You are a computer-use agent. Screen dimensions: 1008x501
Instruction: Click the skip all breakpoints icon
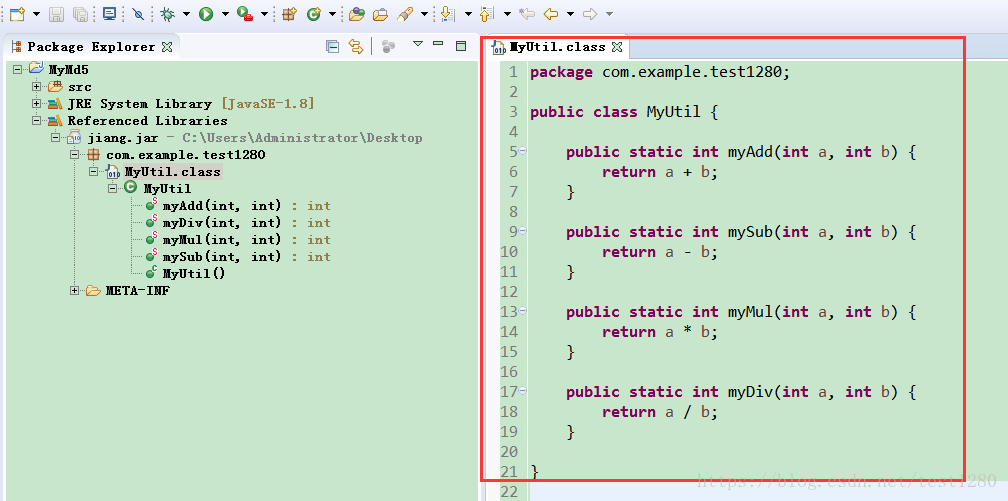tap(138, 14)
